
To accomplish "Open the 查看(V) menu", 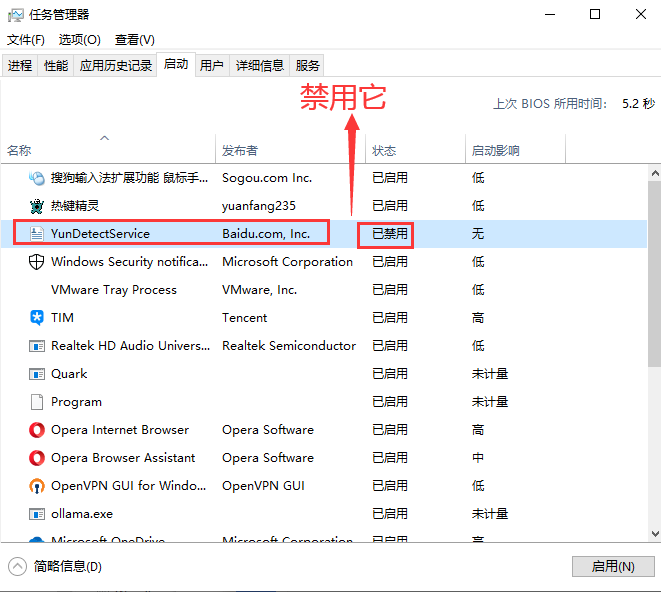I will click(x=134, y=40).
